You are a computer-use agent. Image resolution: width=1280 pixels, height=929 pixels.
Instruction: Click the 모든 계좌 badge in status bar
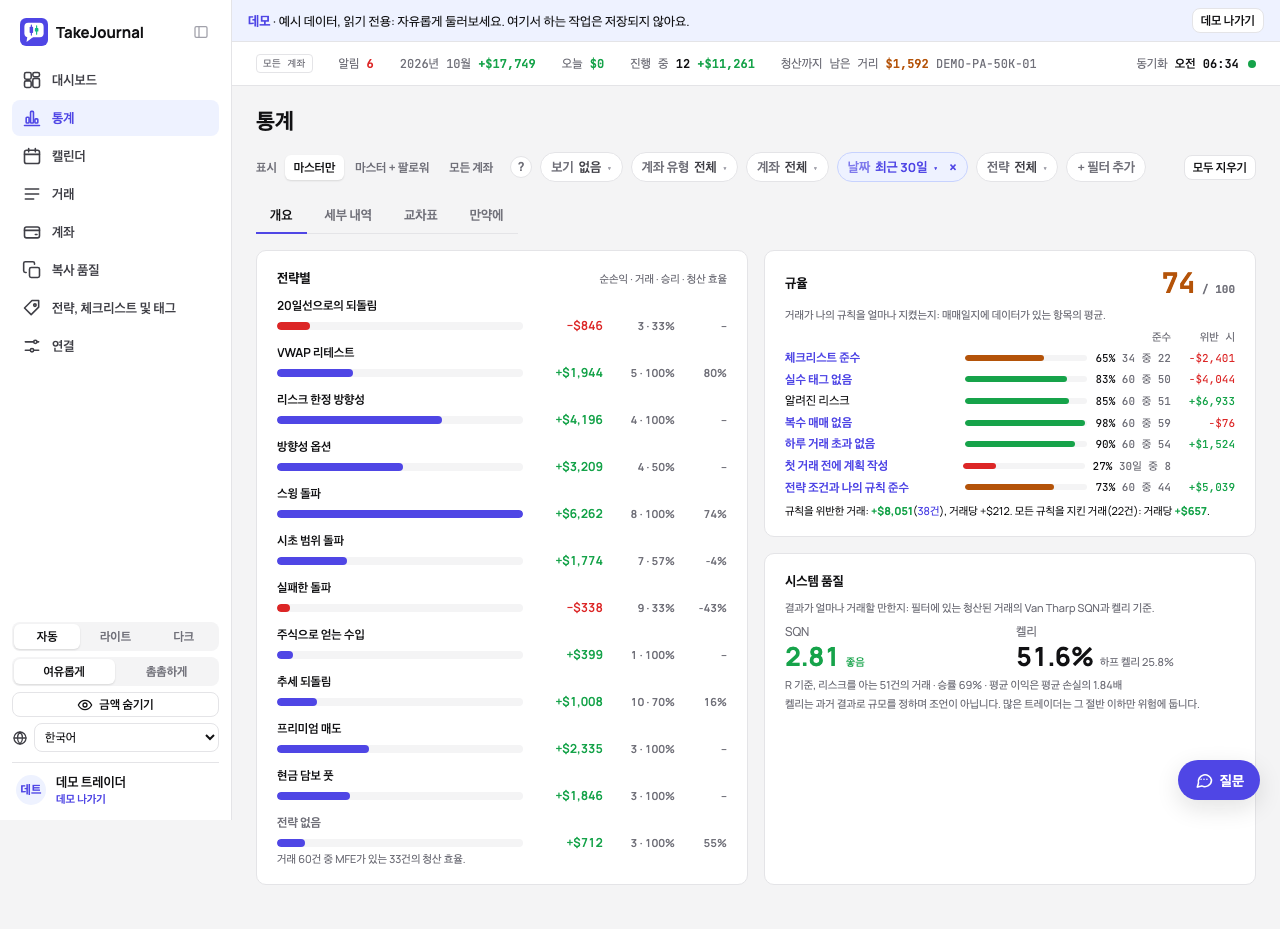[285, 63]
